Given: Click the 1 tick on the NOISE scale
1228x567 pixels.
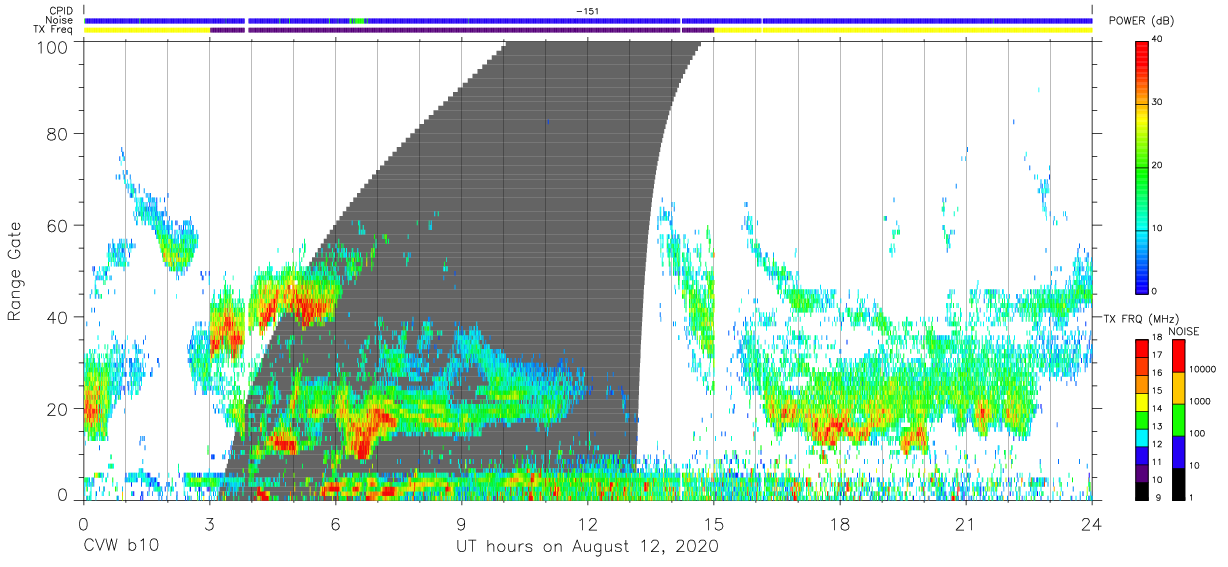Looking at the screenshot, I should point(1191,497).
